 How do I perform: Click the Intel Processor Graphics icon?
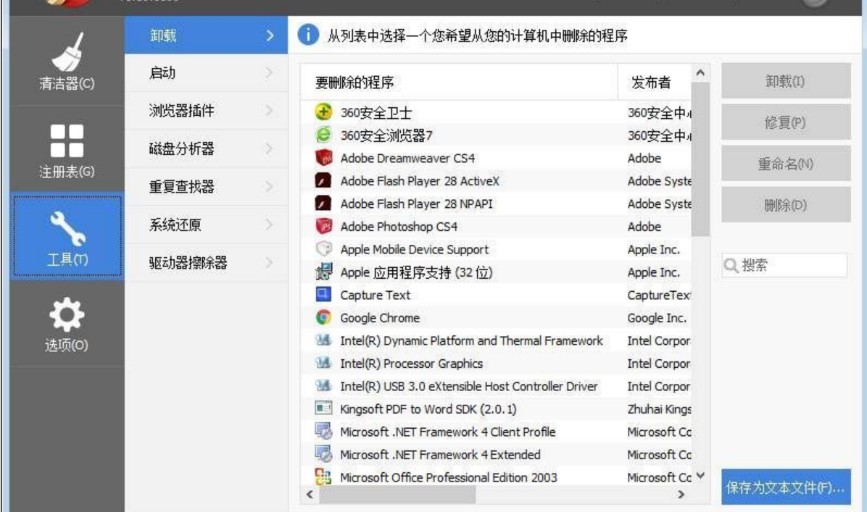point(323,363)
